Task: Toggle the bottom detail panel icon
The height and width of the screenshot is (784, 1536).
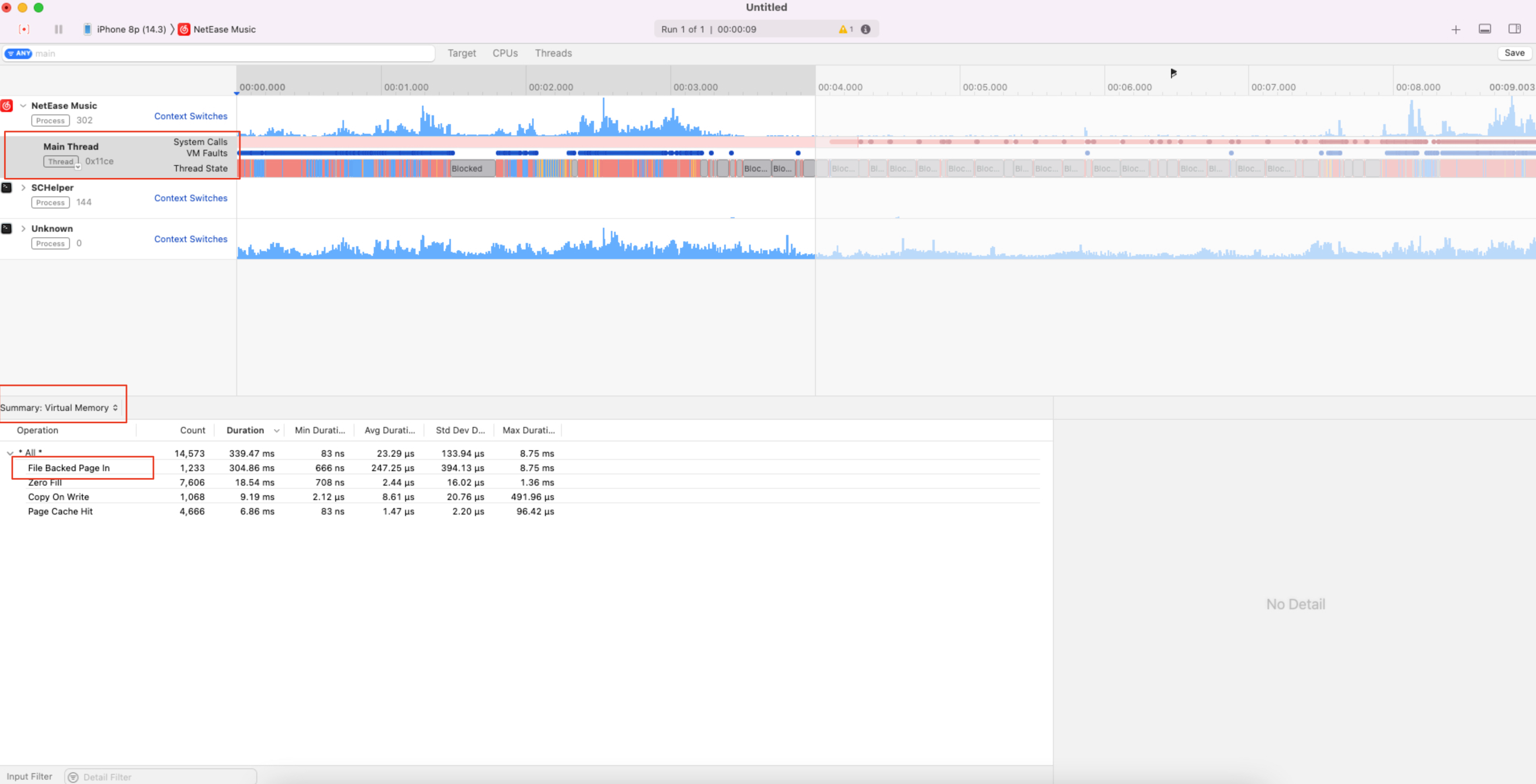Action: tap(1485, 29)
